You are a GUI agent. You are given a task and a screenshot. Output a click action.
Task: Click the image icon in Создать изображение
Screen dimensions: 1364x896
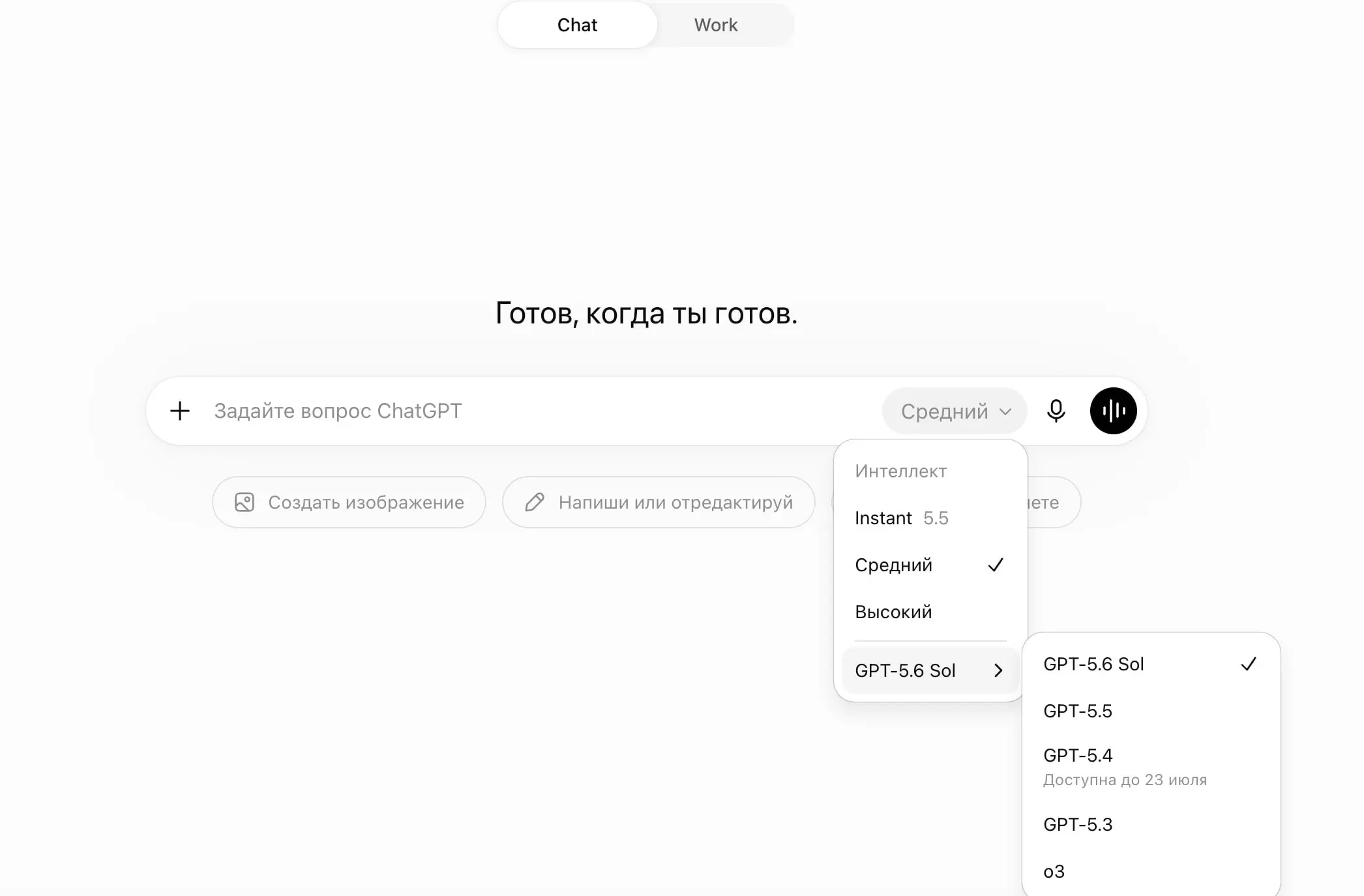coord(245,502)
